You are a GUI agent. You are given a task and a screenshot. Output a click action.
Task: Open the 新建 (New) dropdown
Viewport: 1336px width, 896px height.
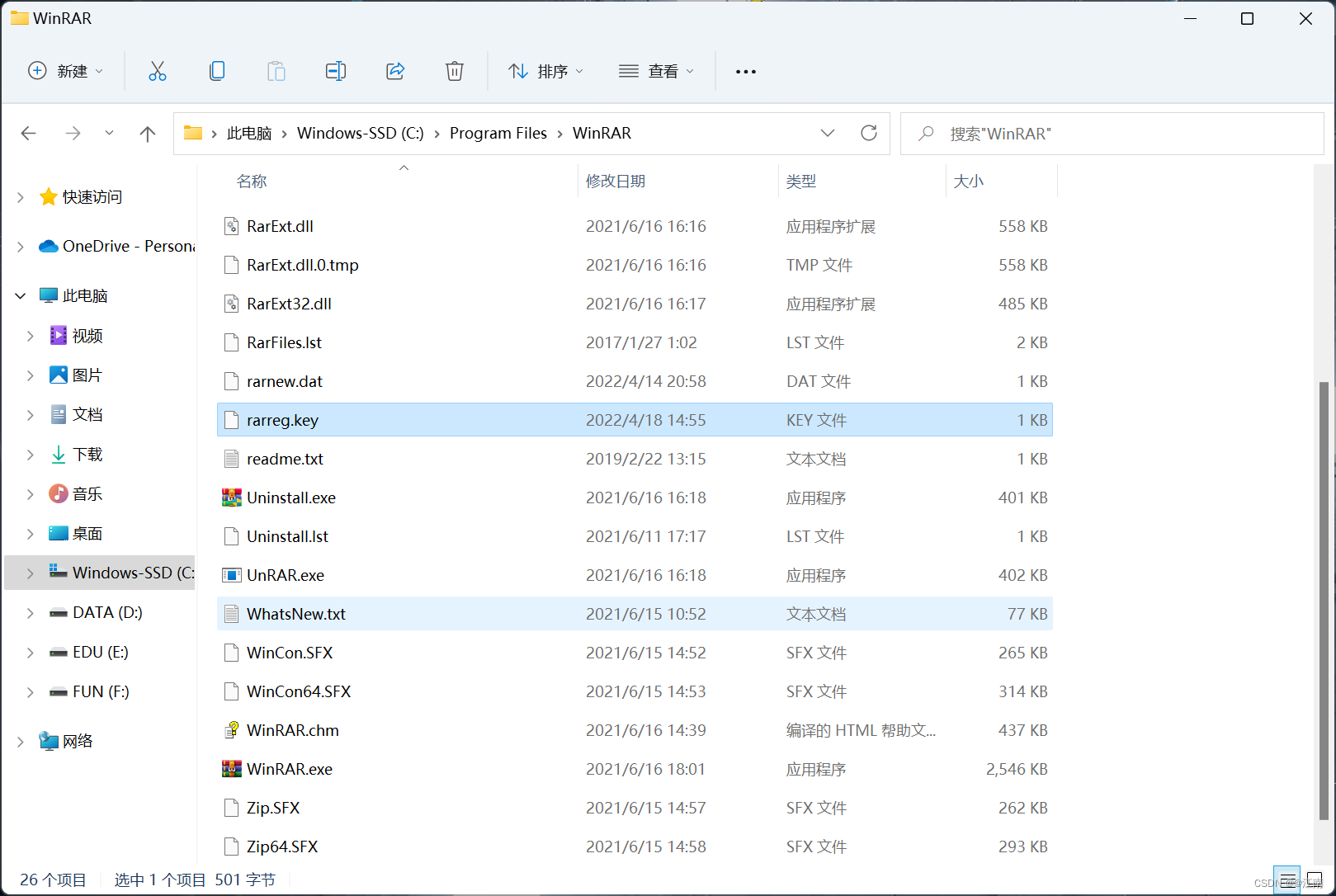[66, 71]
